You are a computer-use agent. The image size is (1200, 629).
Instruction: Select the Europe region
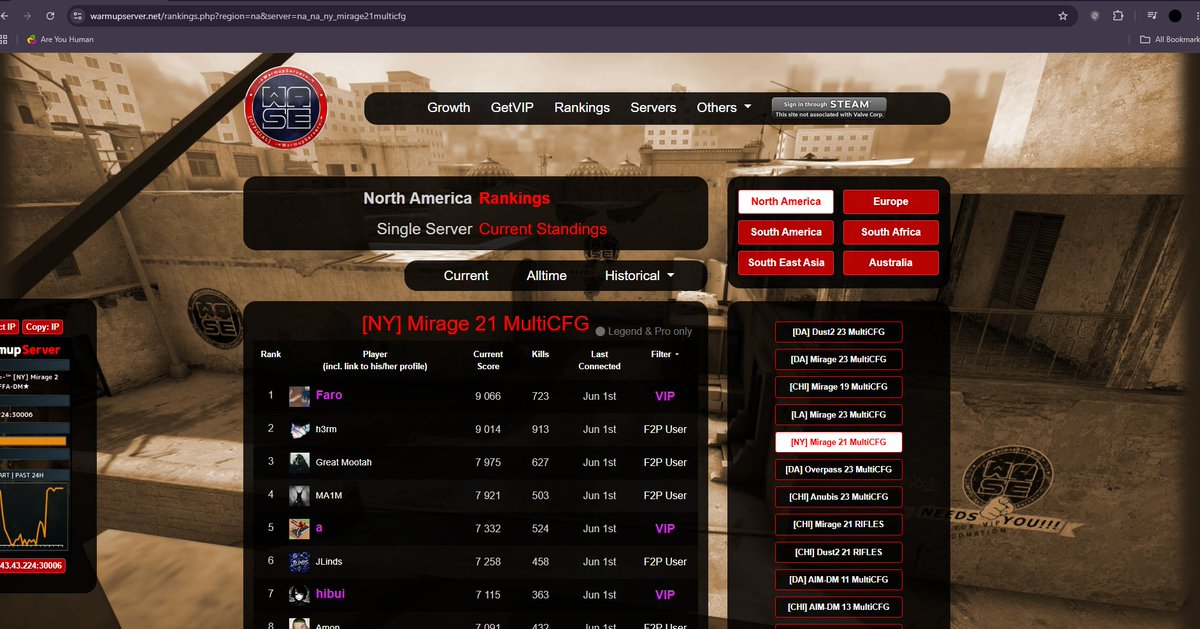point(890,202)
